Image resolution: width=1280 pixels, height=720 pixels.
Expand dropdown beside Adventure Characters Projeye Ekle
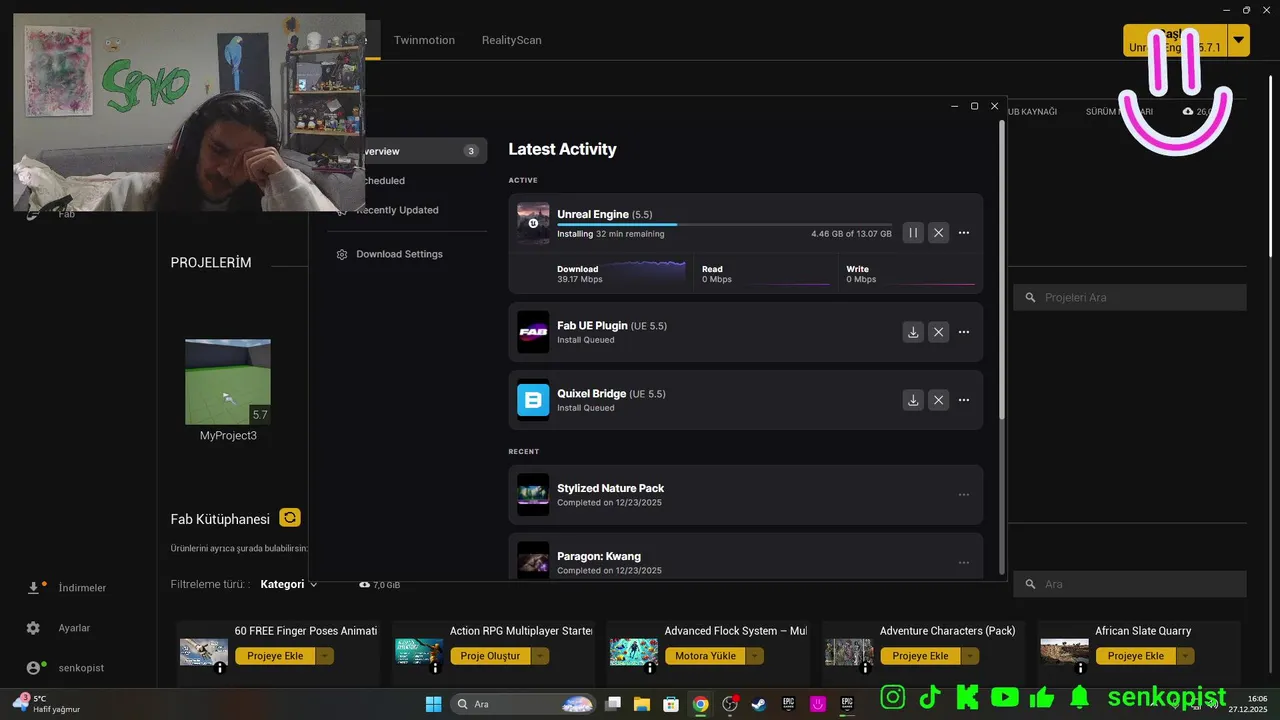click(970, 656)
